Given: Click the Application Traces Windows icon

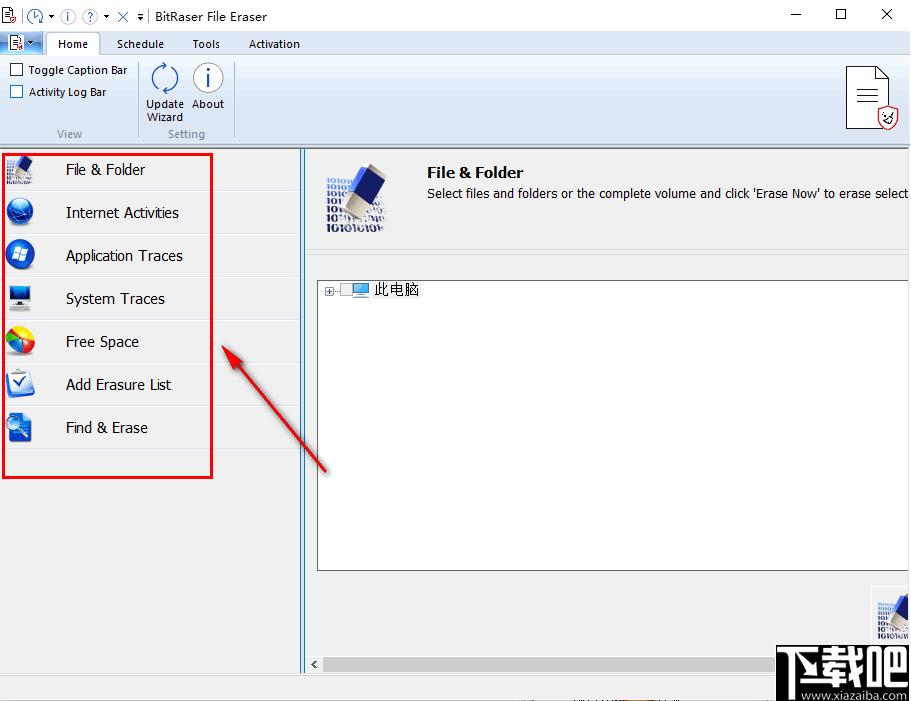Looking at the screenshot, I should tap(20, 255).
